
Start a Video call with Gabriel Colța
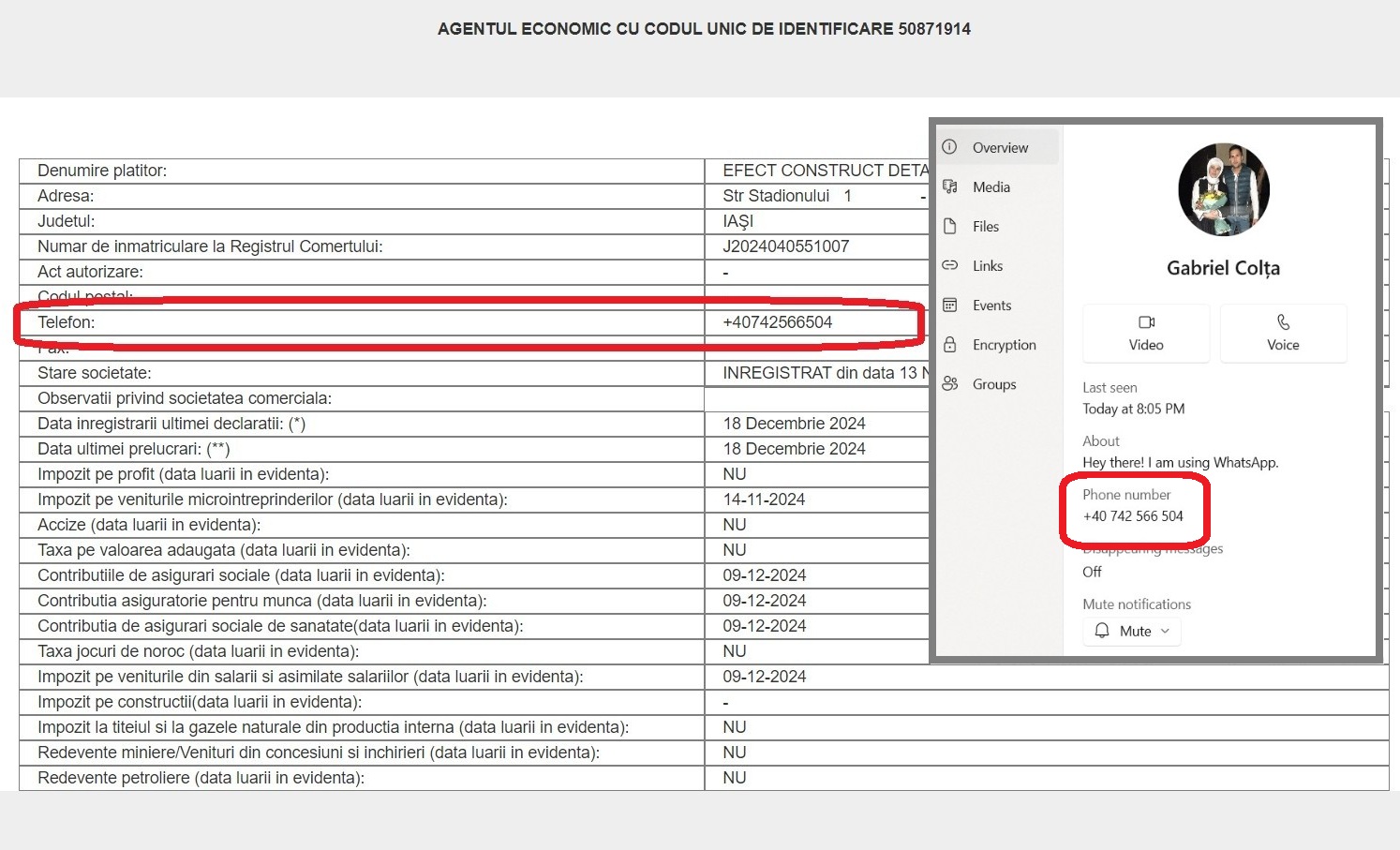point(1146,333)
